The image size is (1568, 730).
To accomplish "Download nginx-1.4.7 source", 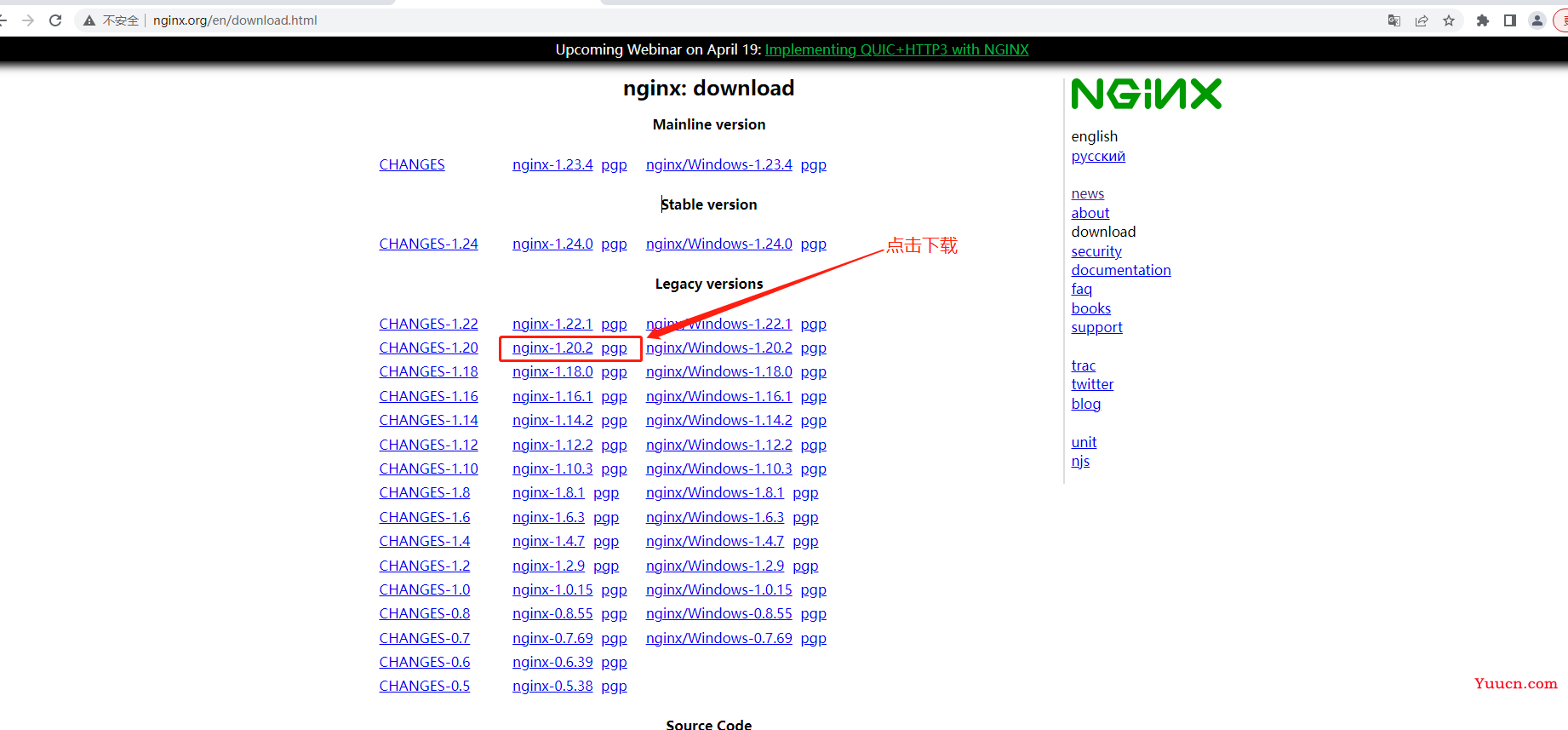I will (x=548, y=541).
